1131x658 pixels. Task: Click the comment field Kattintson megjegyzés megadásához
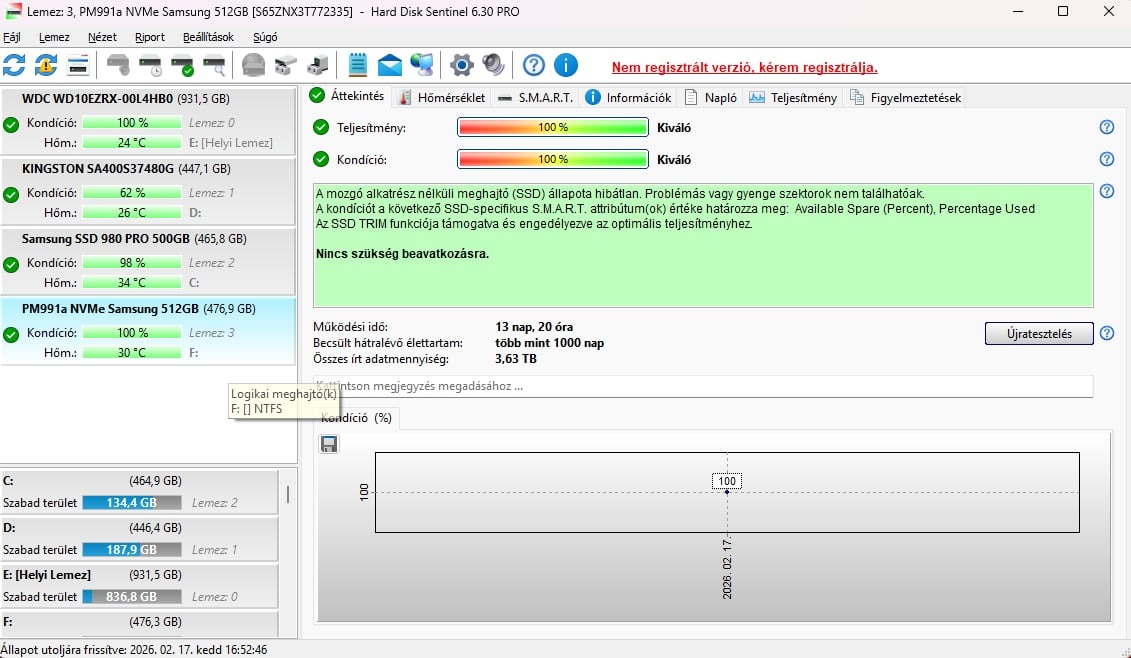point(703,386)
